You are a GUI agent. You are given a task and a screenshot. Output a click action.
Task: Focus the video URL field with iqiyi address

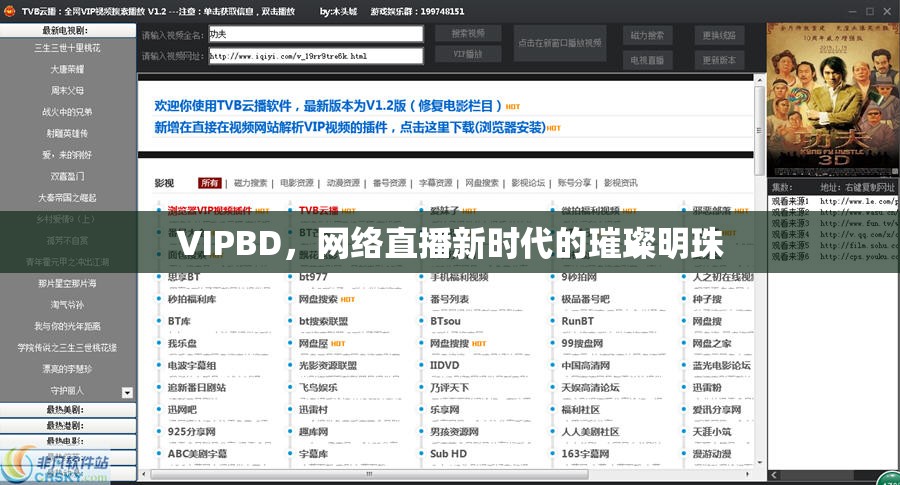click(316, 56)
